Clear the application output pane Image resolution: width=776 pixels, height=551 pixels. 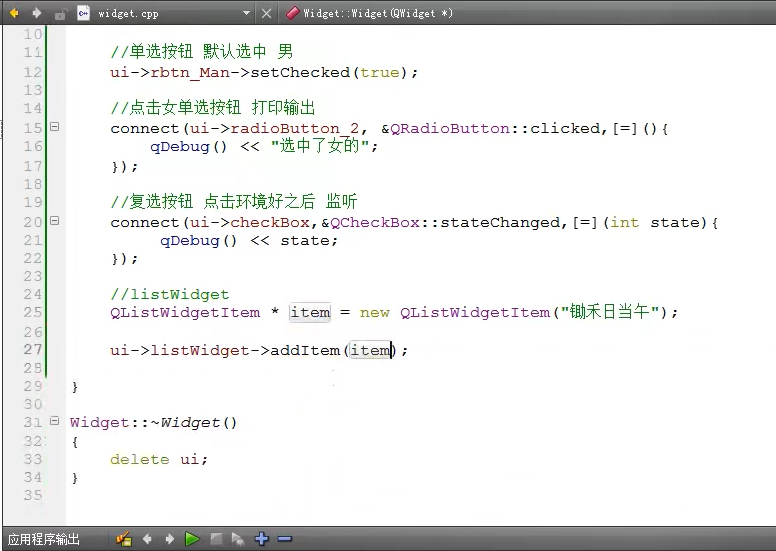pos(124,539)
